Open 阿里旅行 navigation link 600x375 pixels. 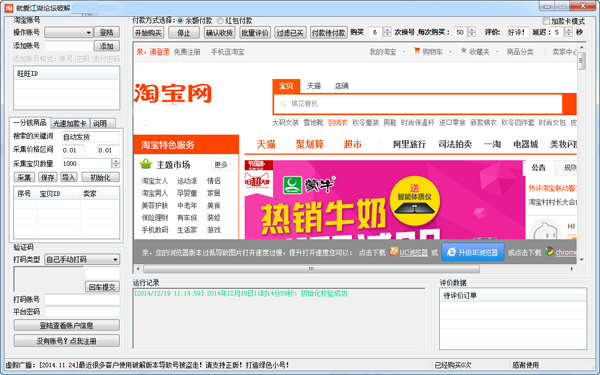pos(409,144)
